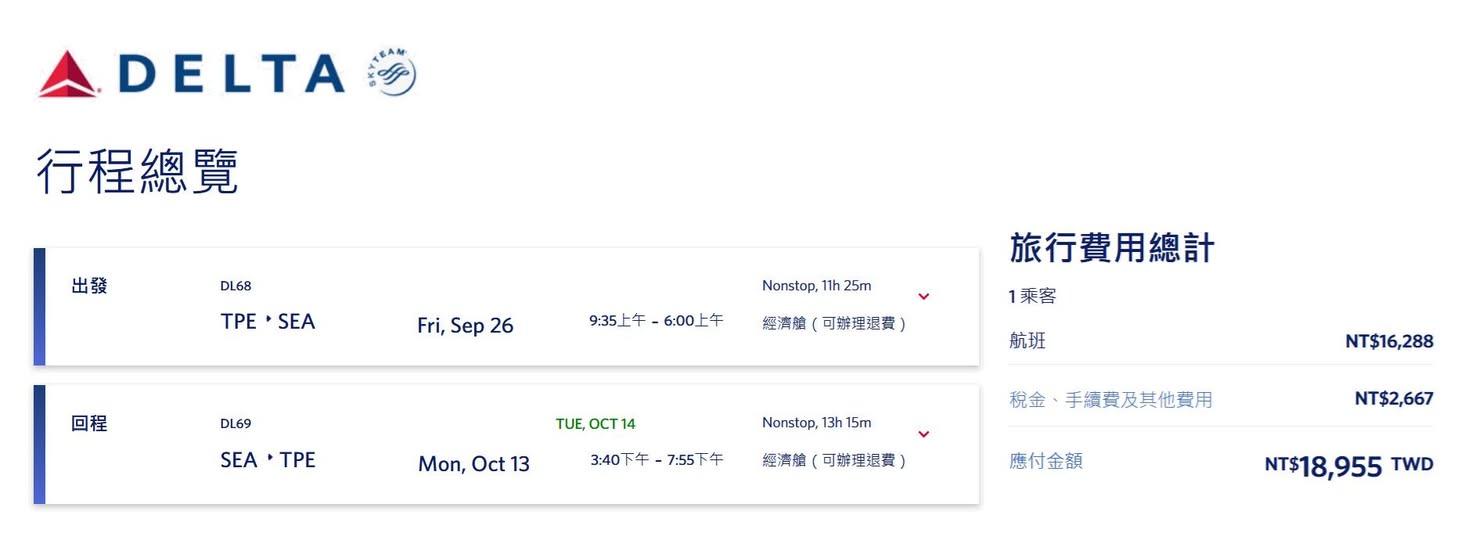Screen dimensions: 1464x540
Task: Click the 航班 fare NT$16,288 amount
Action: 1389,342
